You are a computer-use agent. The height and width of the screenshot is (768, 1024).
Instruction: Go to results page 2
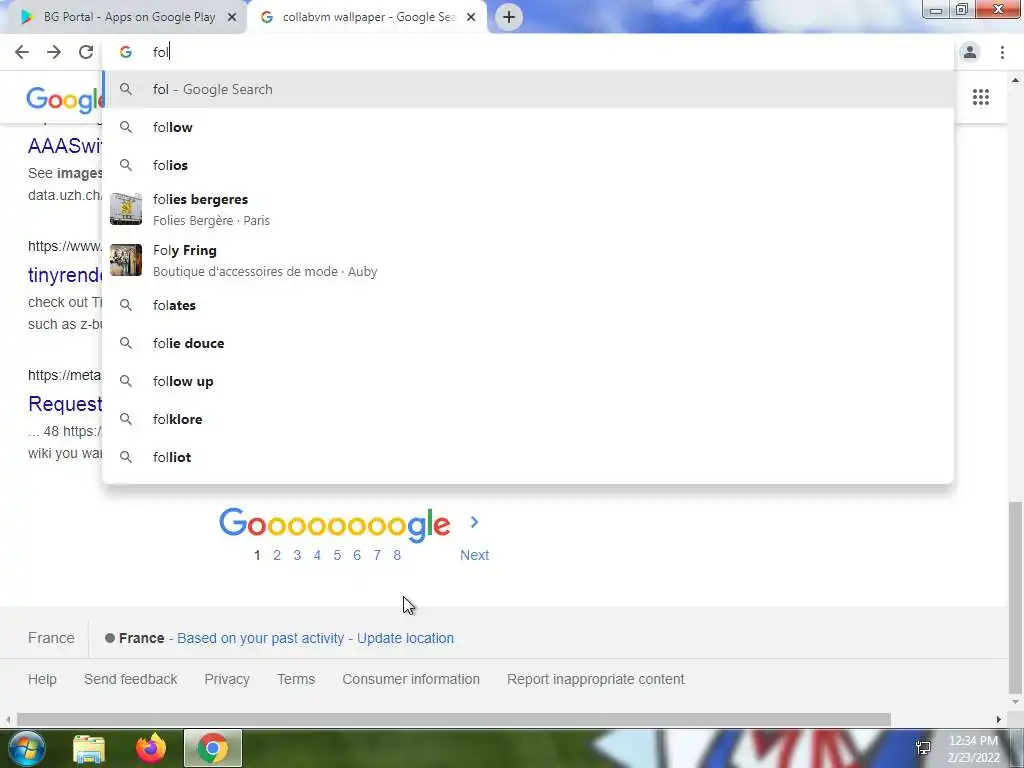[x=277, y=555]
